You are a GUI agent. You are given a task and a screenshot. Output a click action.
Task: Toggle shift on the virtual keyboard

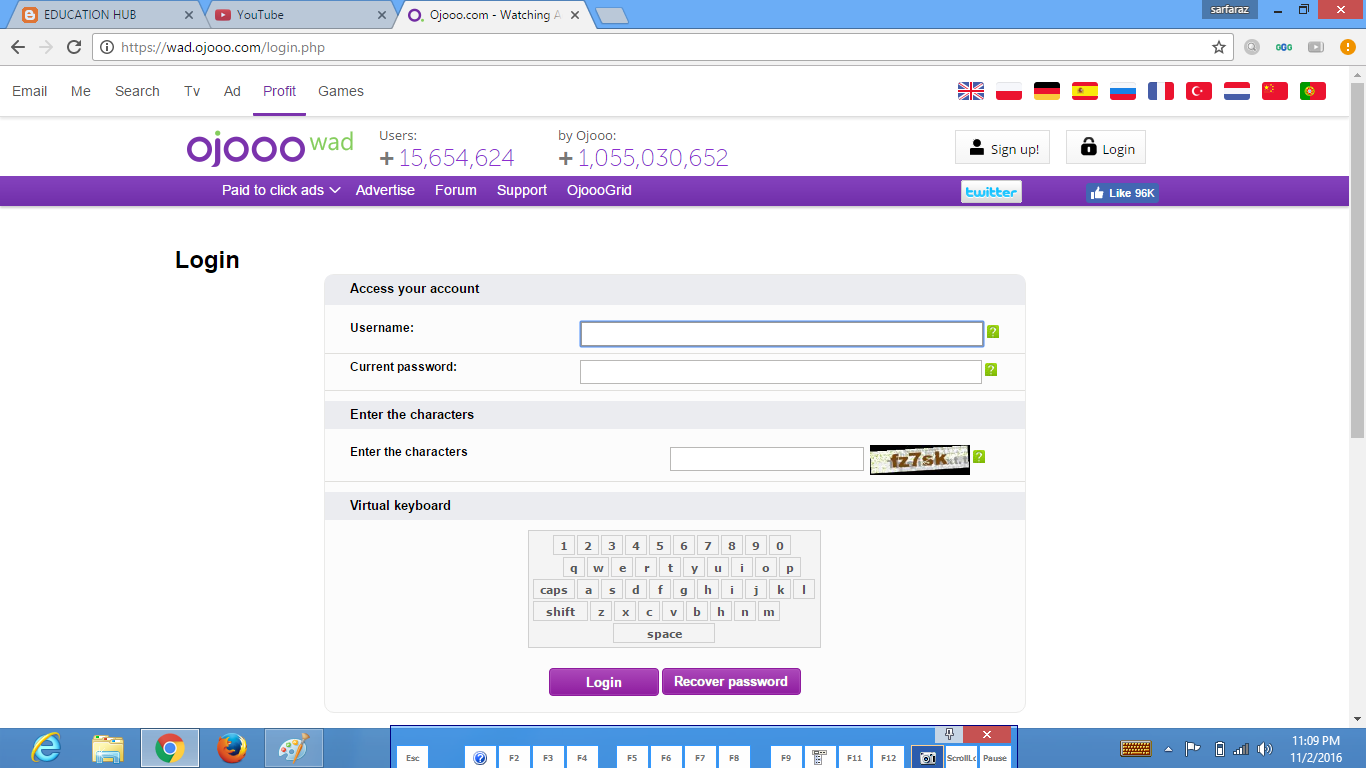(561, 612)
